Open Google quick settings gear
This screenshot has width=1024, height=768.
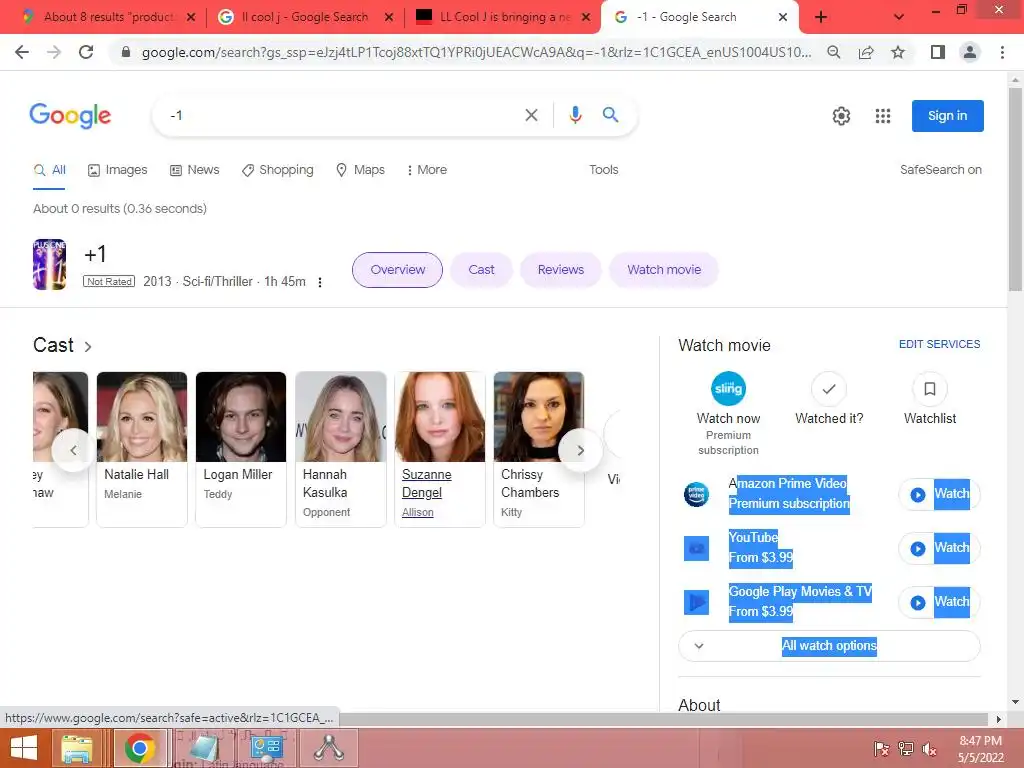[x=841, y=116]
